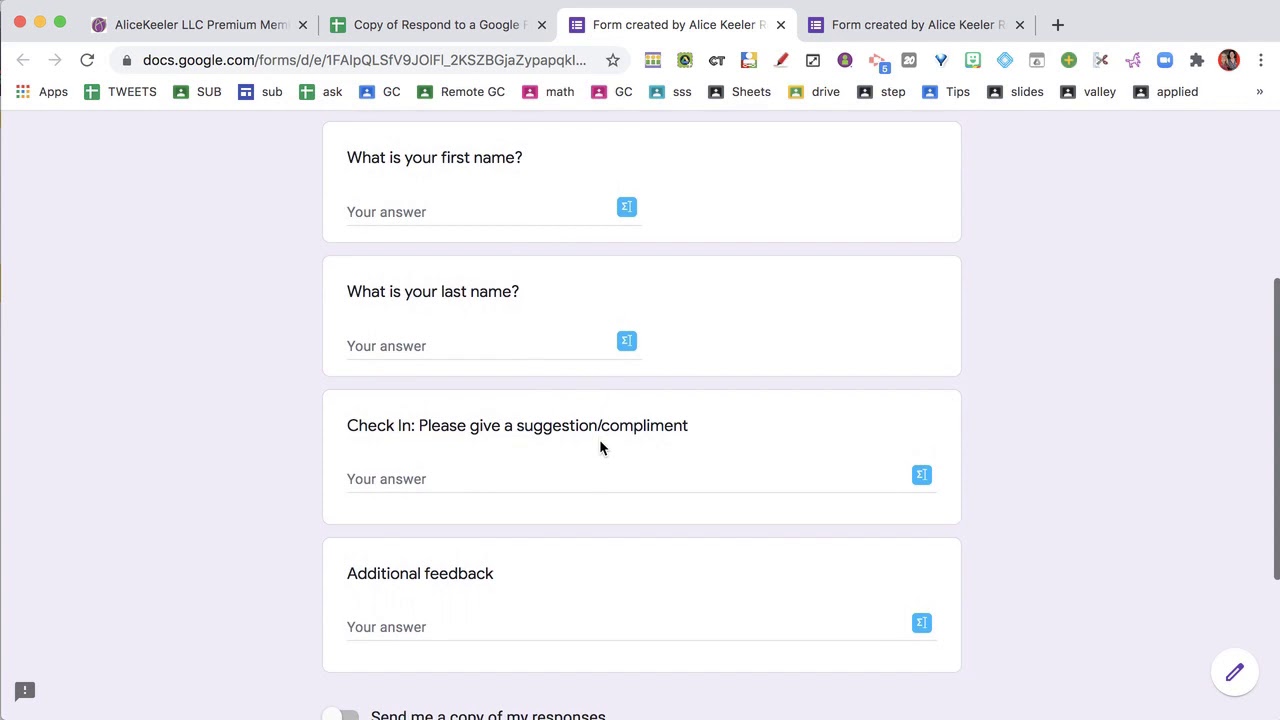Open the Chrome extensions puzzle icon
This screenshot has height=720, width=1280.
pyautogui.click(x=1197, y=60)
